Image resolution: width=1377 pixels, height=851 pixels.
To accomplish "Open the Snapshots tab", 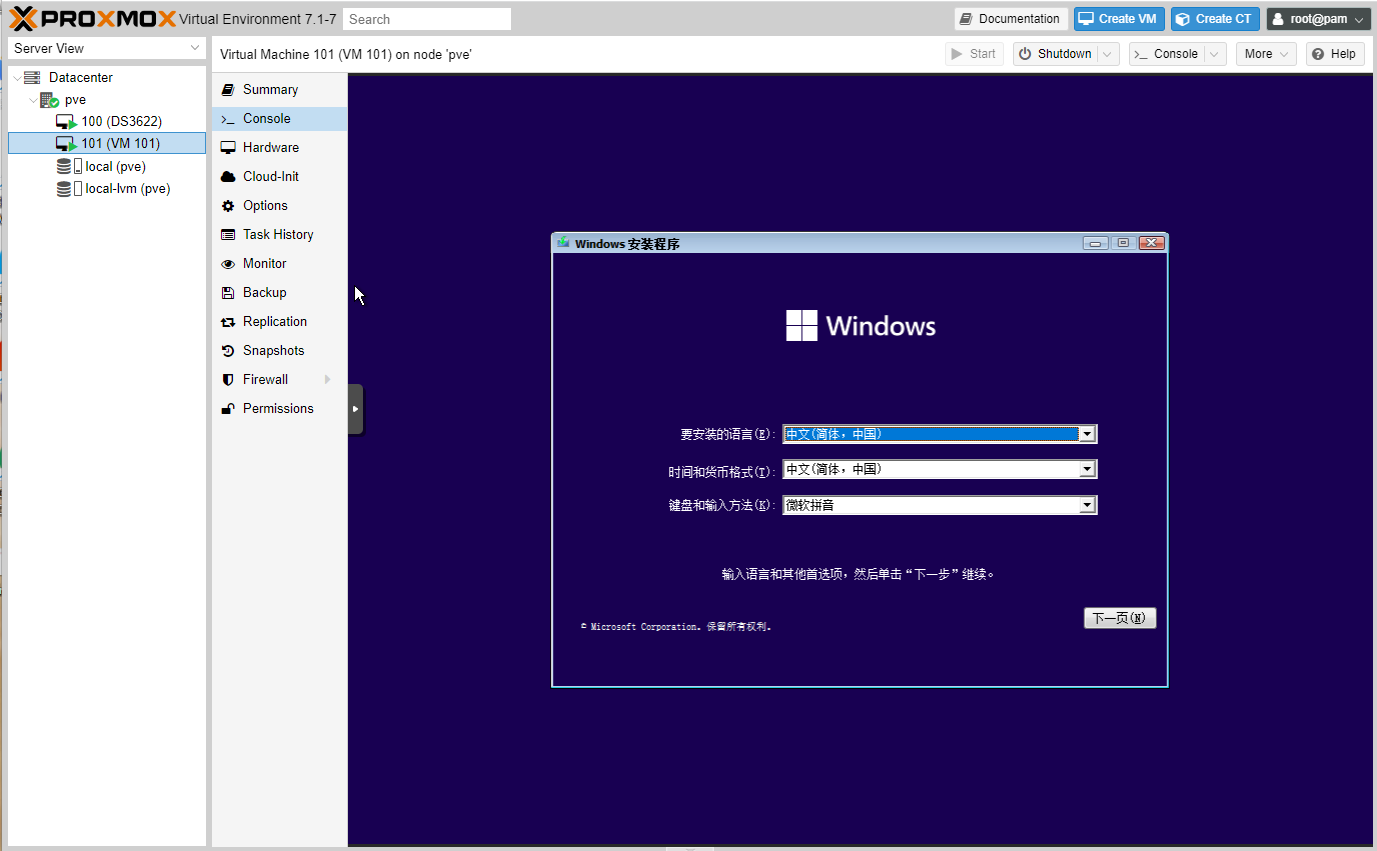I will [280, 350].
